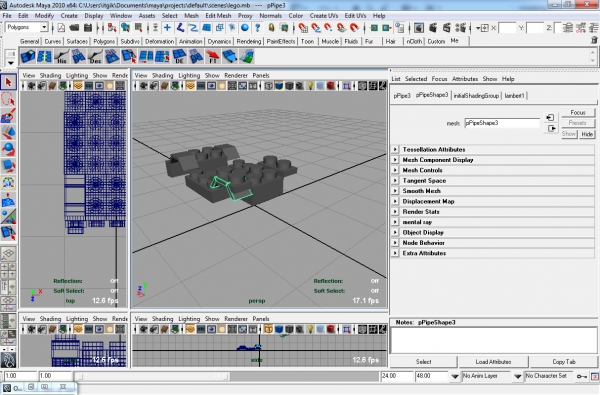This screenshot has height=395, width=600.
Task: Select the Universal Manipulator tool
Action: pos(8,183)
